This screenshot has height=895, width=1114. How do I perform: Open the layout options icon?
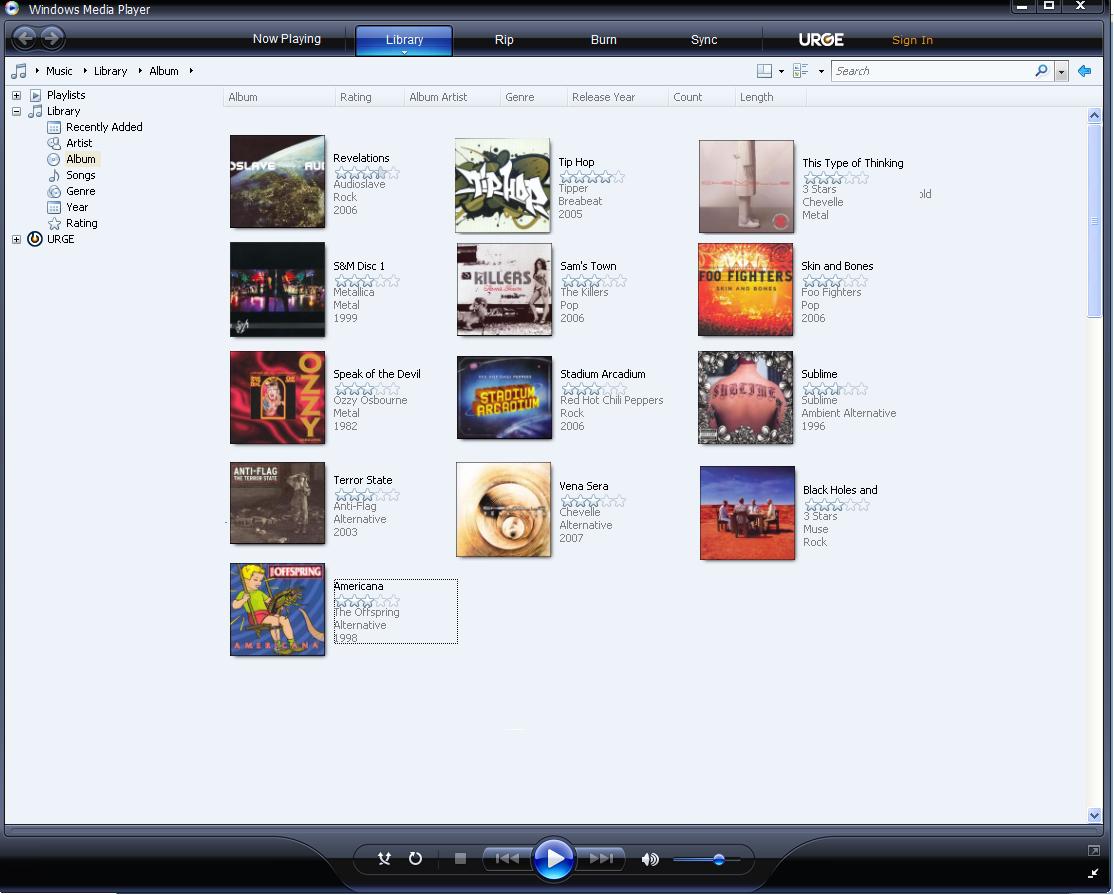click(x=764, y=71)
